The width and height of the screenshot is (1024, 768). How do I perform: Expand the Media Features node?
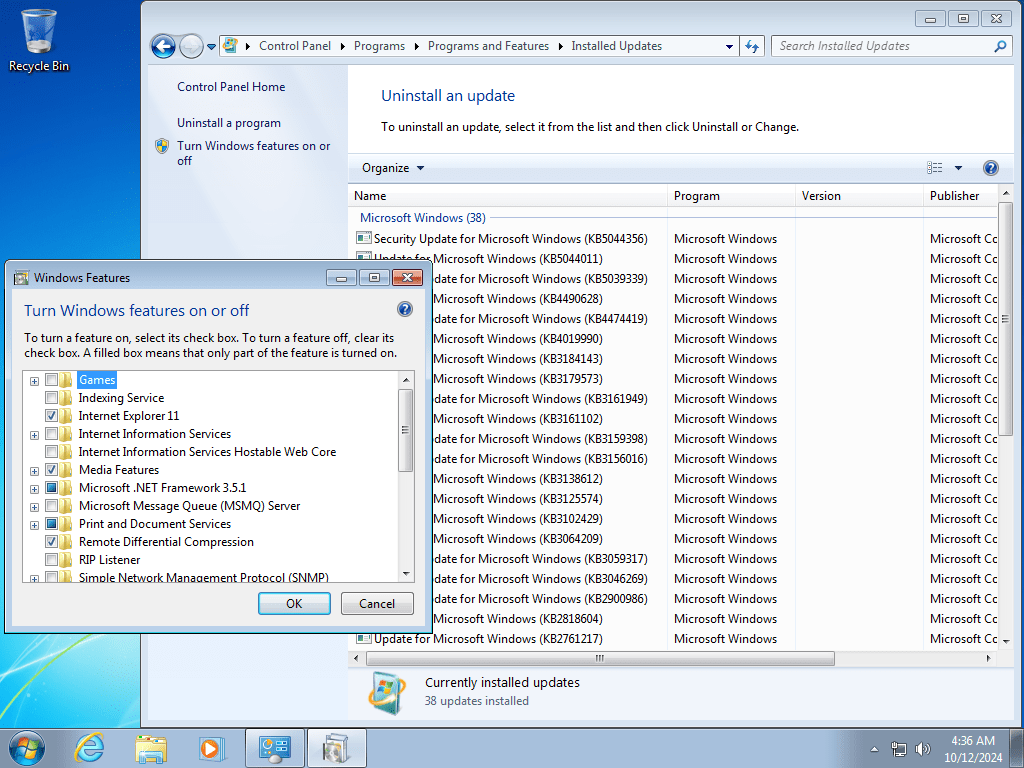pyautogui.click(x=34, y=471)
